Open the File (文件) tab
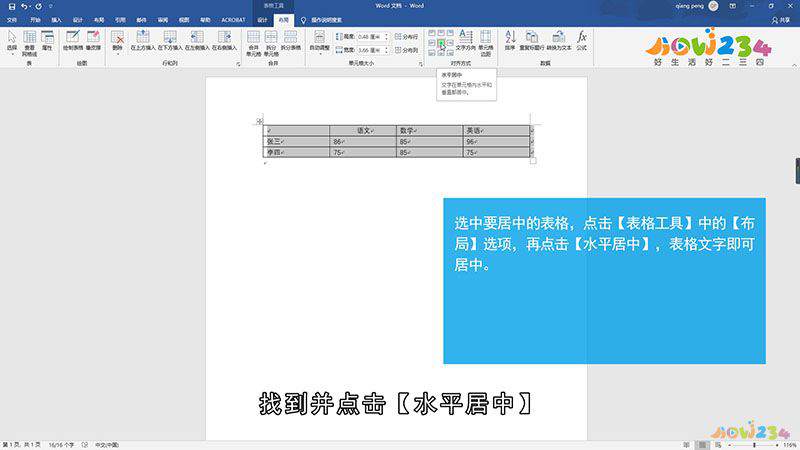The width and height of the screenshot is (800, 450). coord(12,20)
